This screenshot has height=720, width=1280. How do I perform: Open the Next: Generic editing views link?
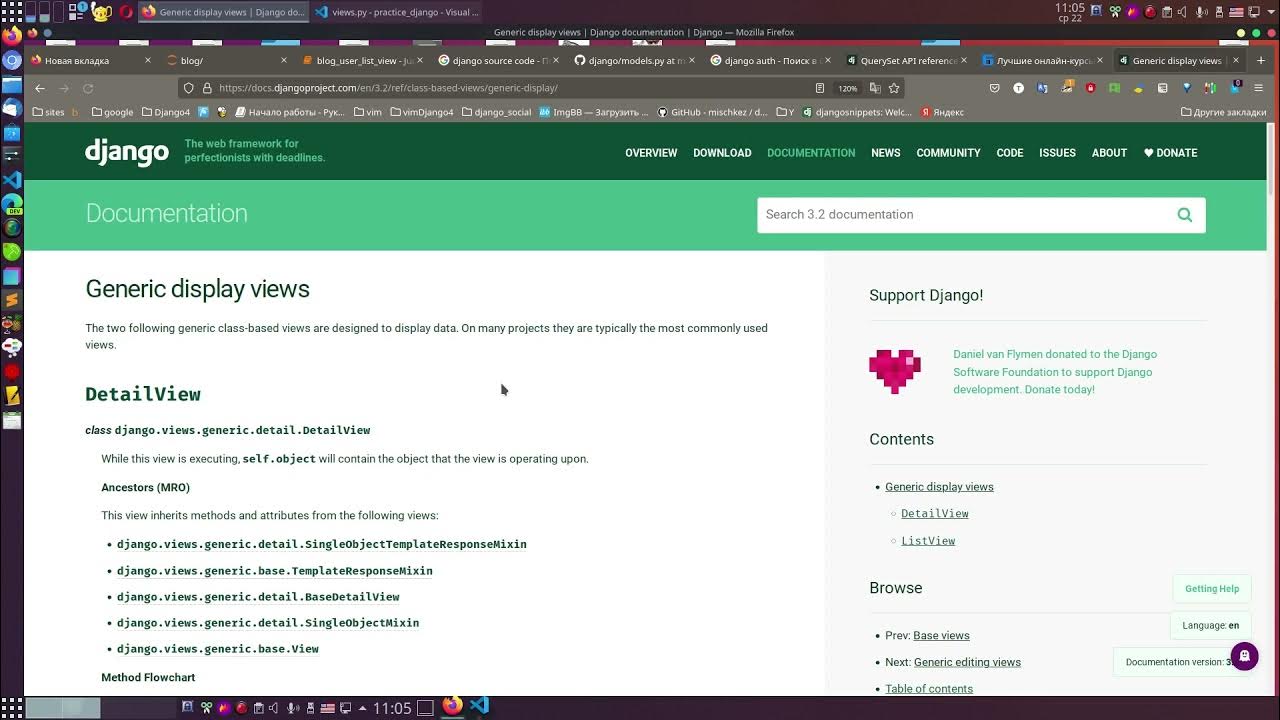[x=967, y=662]
